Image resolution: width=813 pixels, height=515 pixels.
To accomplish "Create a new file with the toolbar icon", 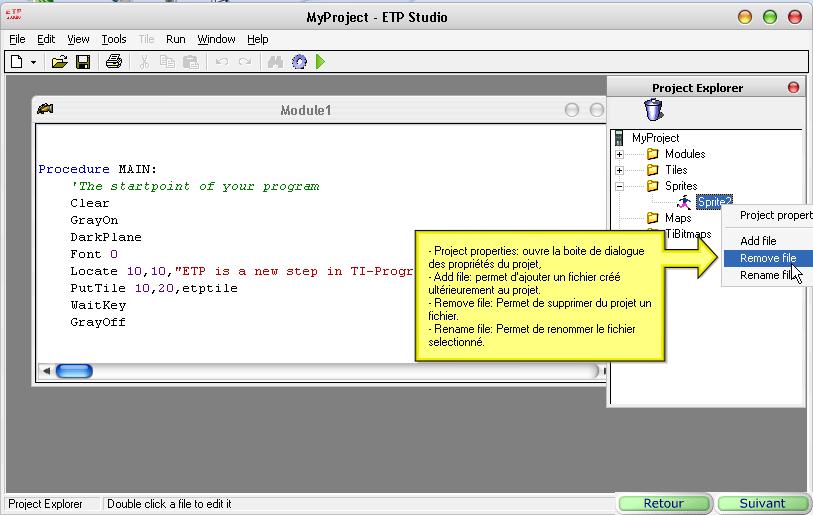I will pyautogui.click(x=17, y=62).
